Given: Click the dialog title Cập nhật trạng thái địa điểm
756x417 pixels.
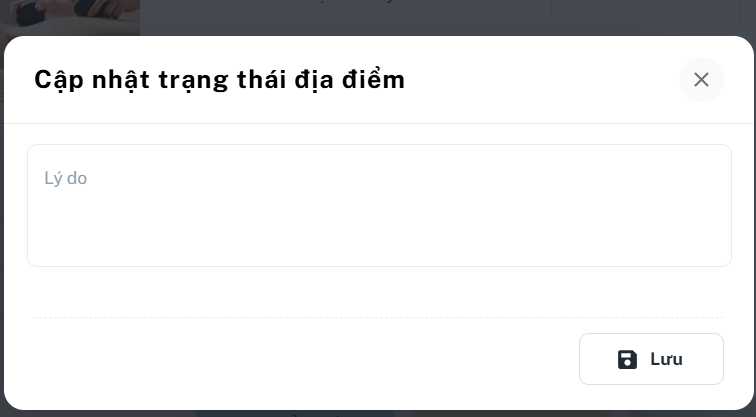Looking at the screenshot, I should point(219,80).
